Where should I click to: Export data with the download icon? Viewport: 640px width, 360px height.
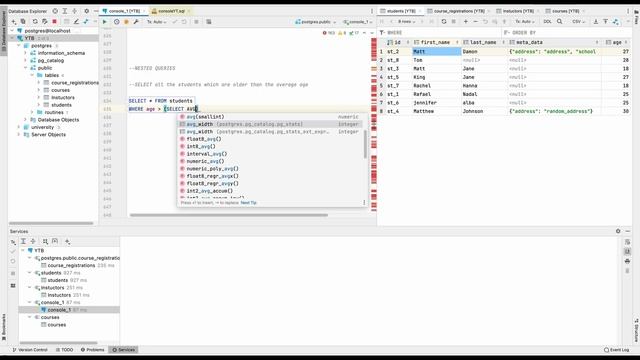(596, 22)
